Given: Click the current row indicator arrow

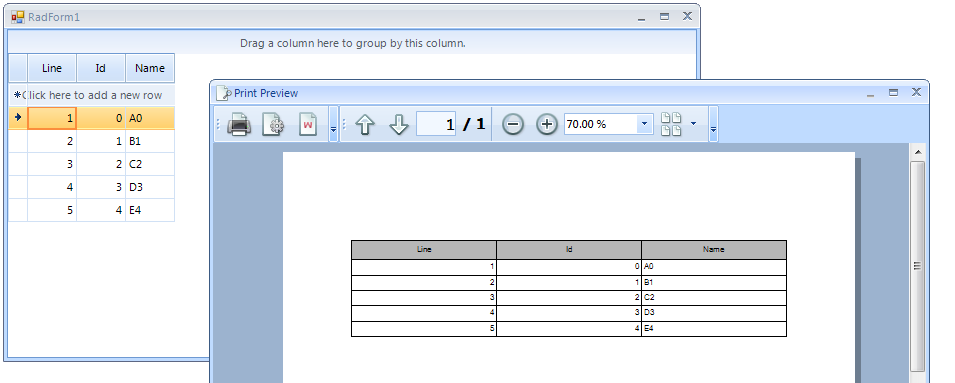Looking at the screenshot, I should (x=18, y=118).
